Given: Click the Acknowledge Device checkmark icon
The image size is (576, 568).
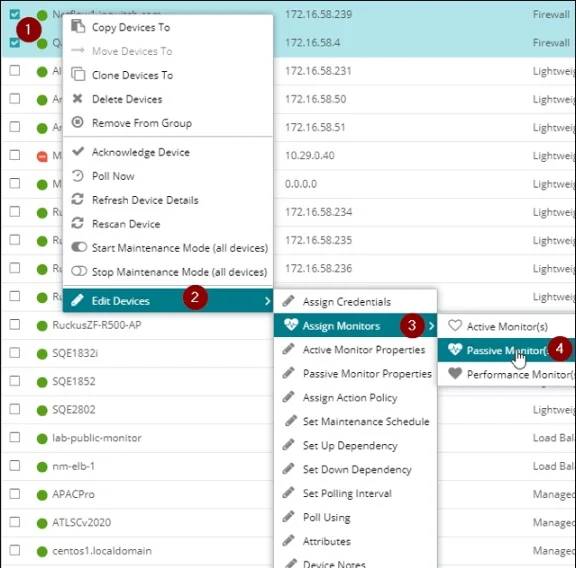Looking at the screenshot, I should point(78,151).
